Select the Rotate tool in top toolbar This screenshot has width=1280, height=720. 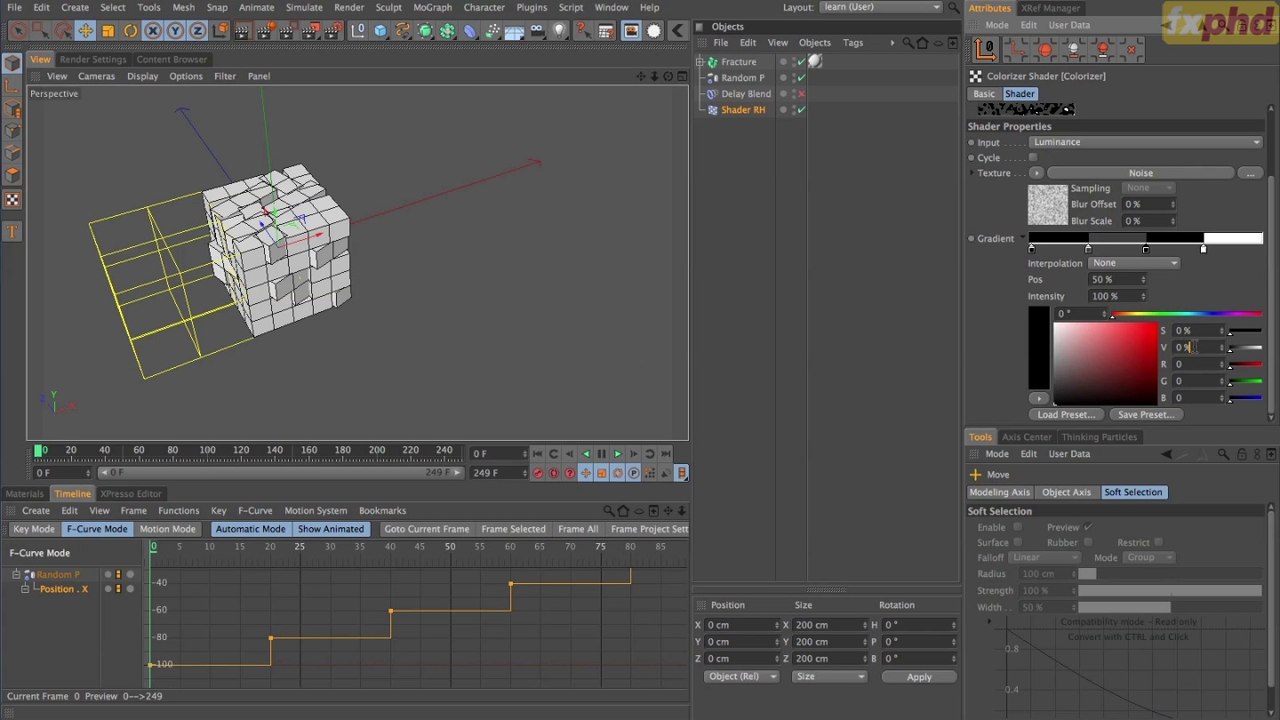pyautogui.click(x=130, y=31)
